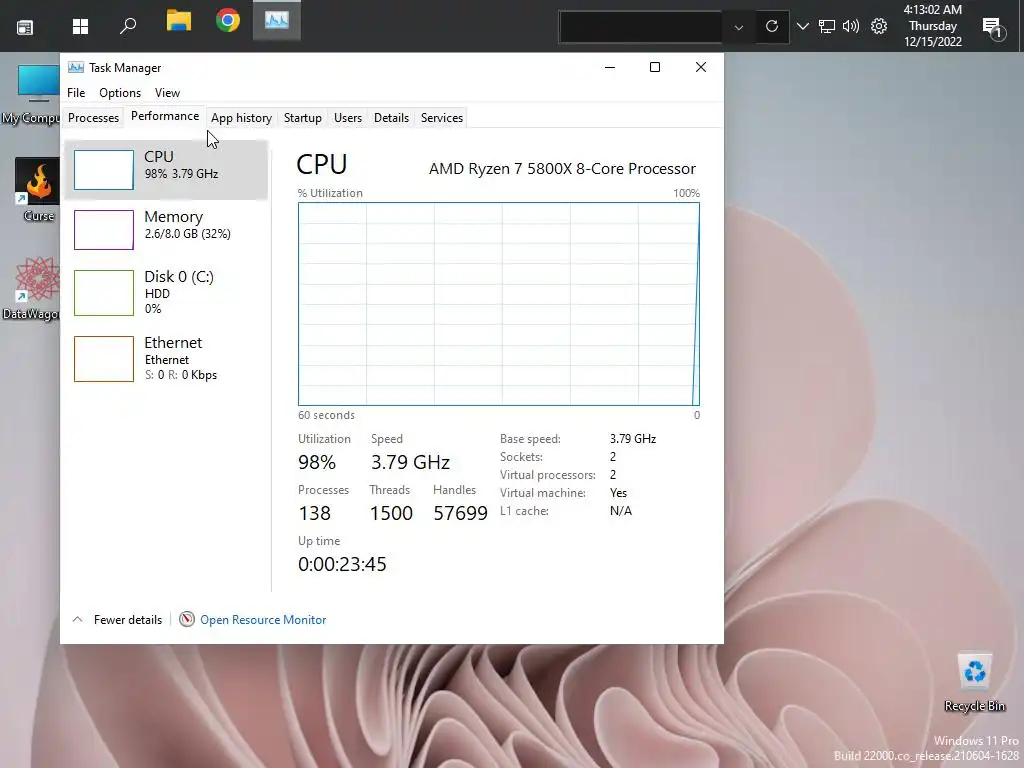Collapse with Fewer details chevron
This screenshot has height=768, width=1024.
(77, 619)
